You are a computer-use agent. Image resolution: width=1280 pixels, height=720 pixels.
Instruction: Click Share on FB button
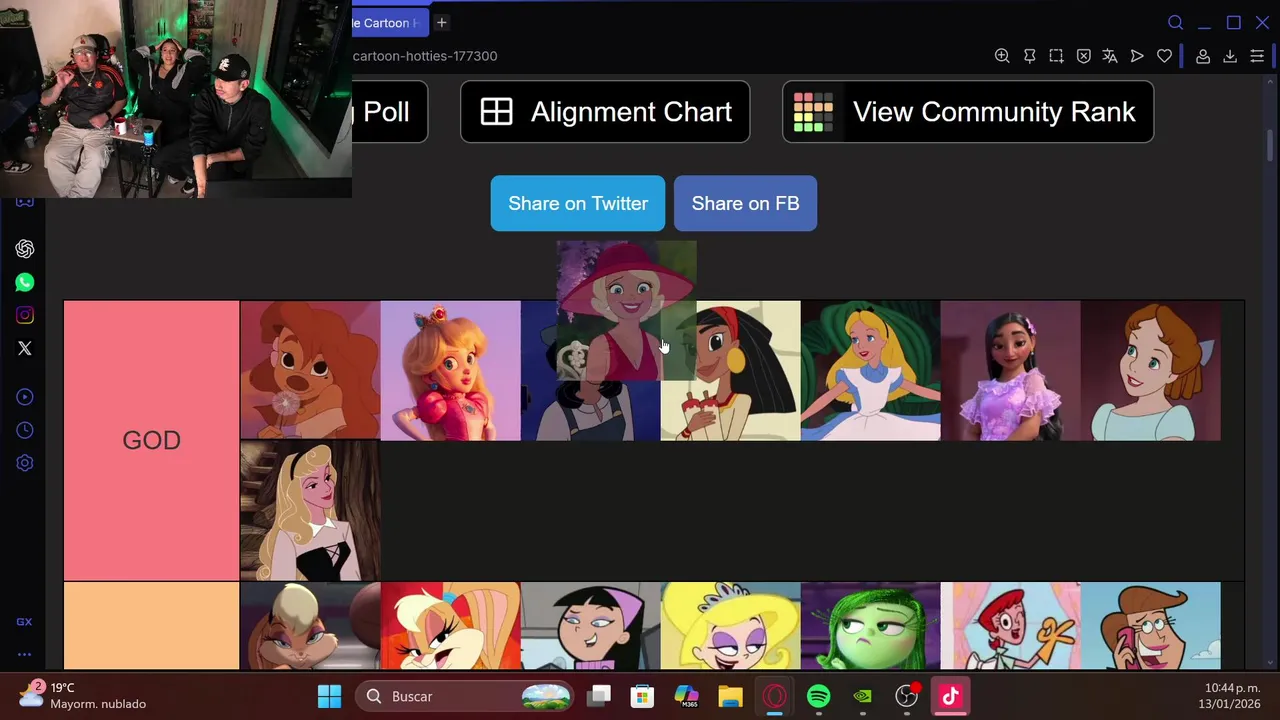745,203
